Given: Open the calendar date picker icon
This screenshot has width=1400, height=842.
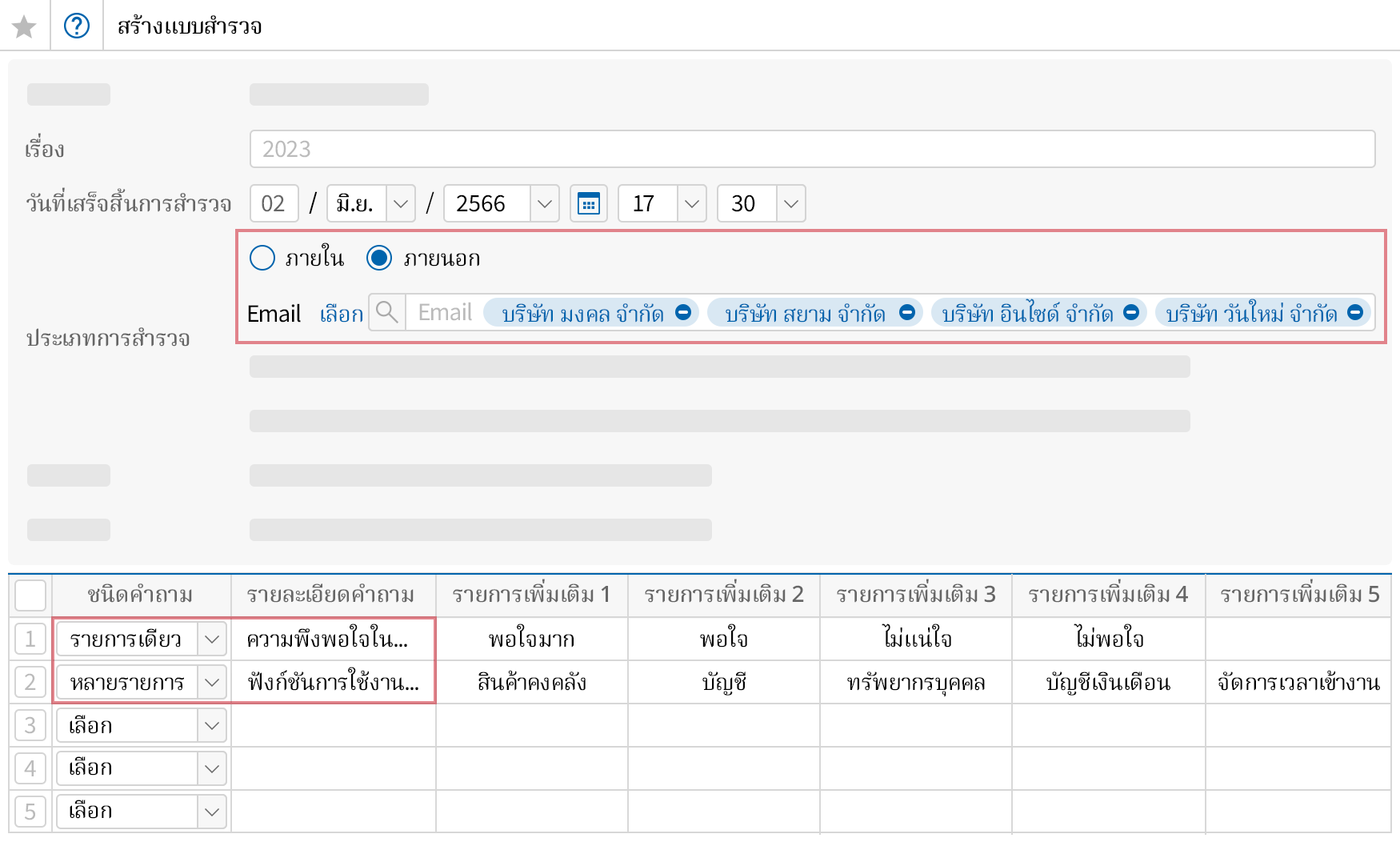Looking at the screenshot, I should [x=589, y=204].
